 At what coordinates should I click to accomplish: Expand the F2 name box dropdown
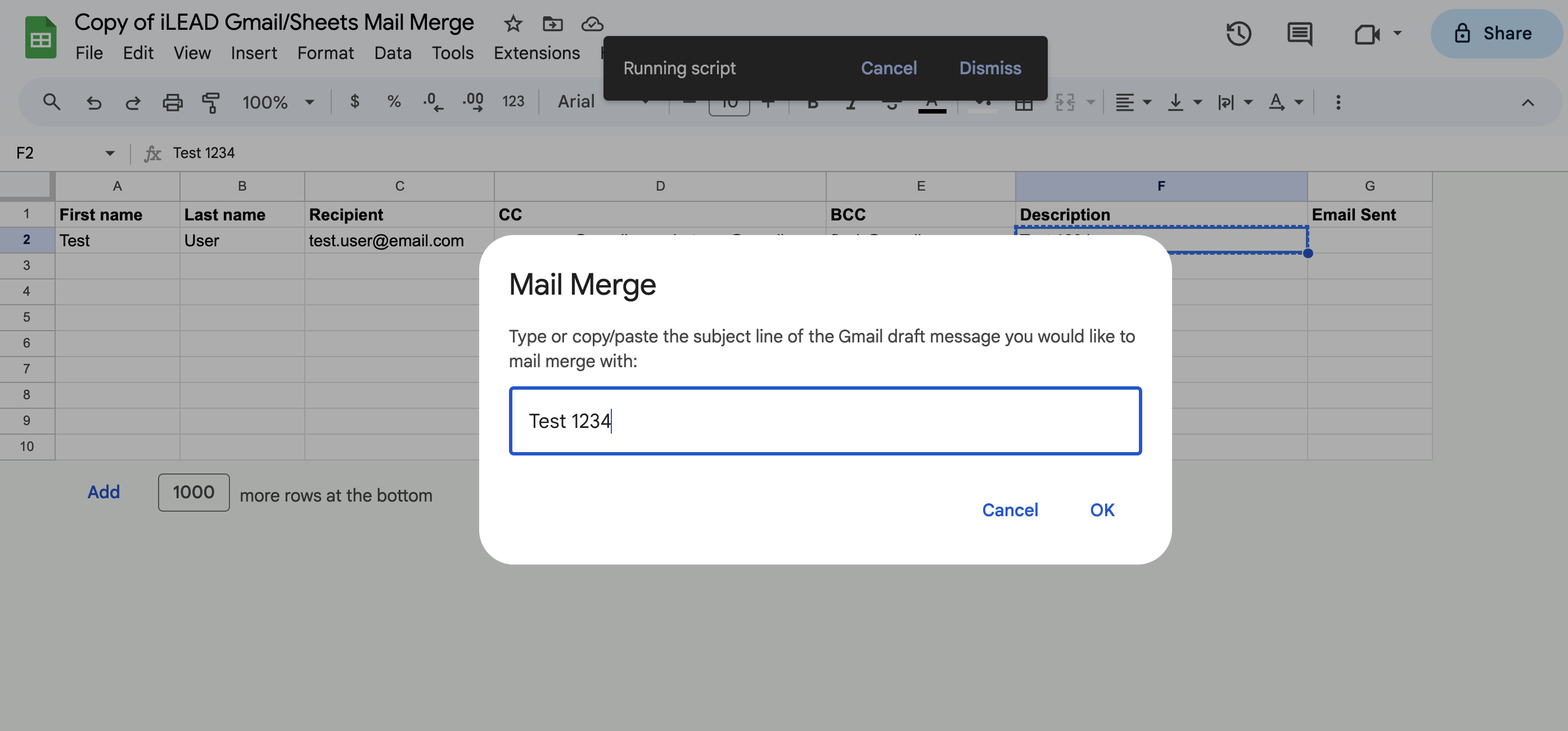[x=110, y=153]
